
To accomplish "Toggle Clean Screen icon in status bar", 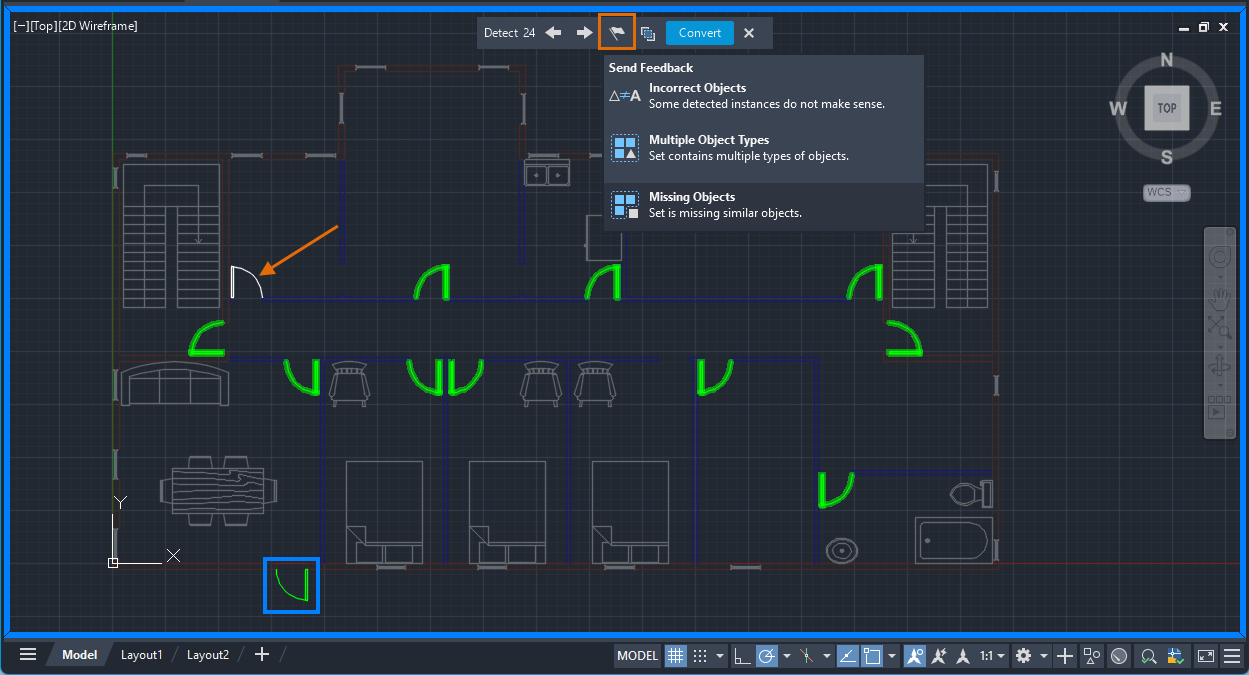I will click(x=1206, y=656).
